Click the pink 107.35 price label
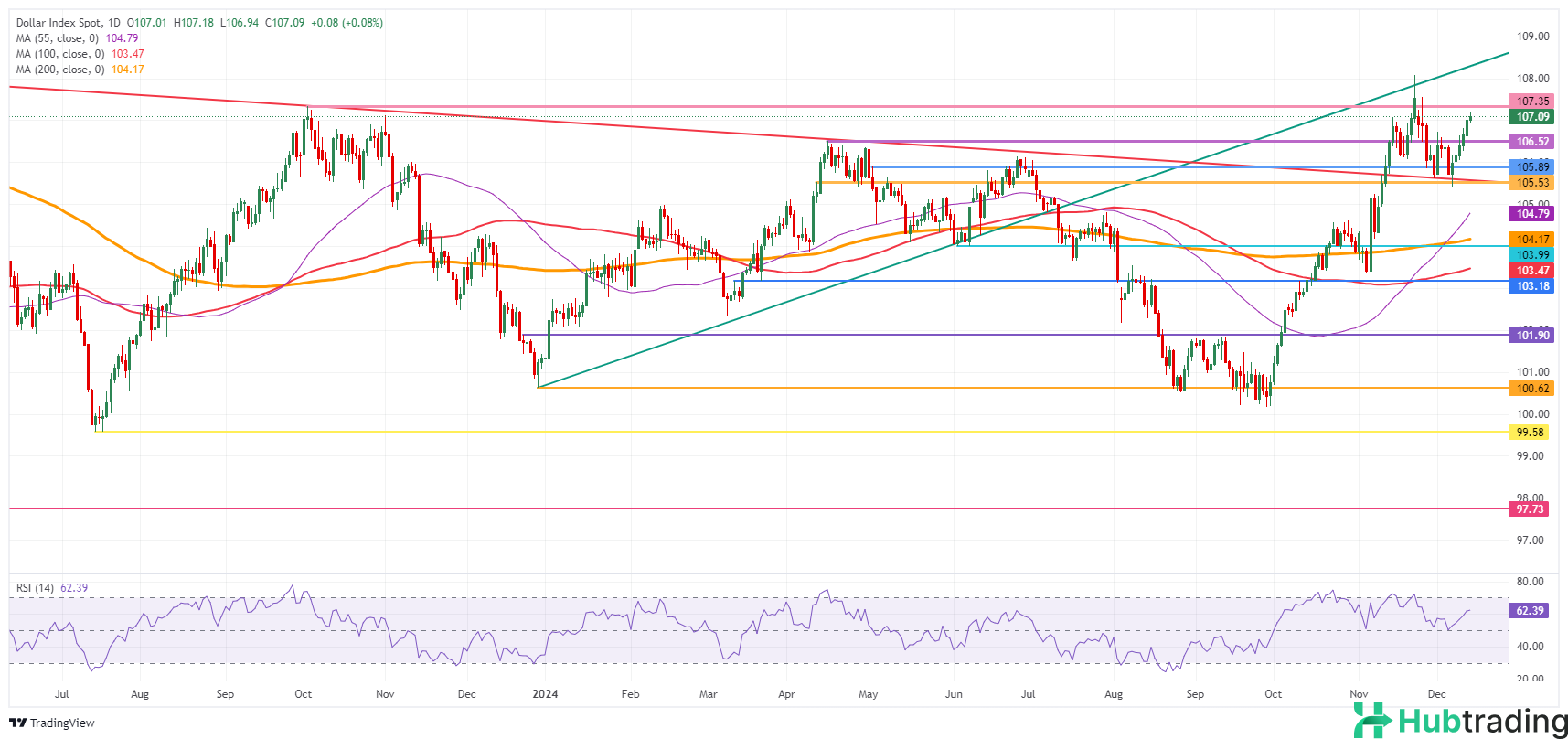Screen dimensions: 1568x739 click(1532, 102)
